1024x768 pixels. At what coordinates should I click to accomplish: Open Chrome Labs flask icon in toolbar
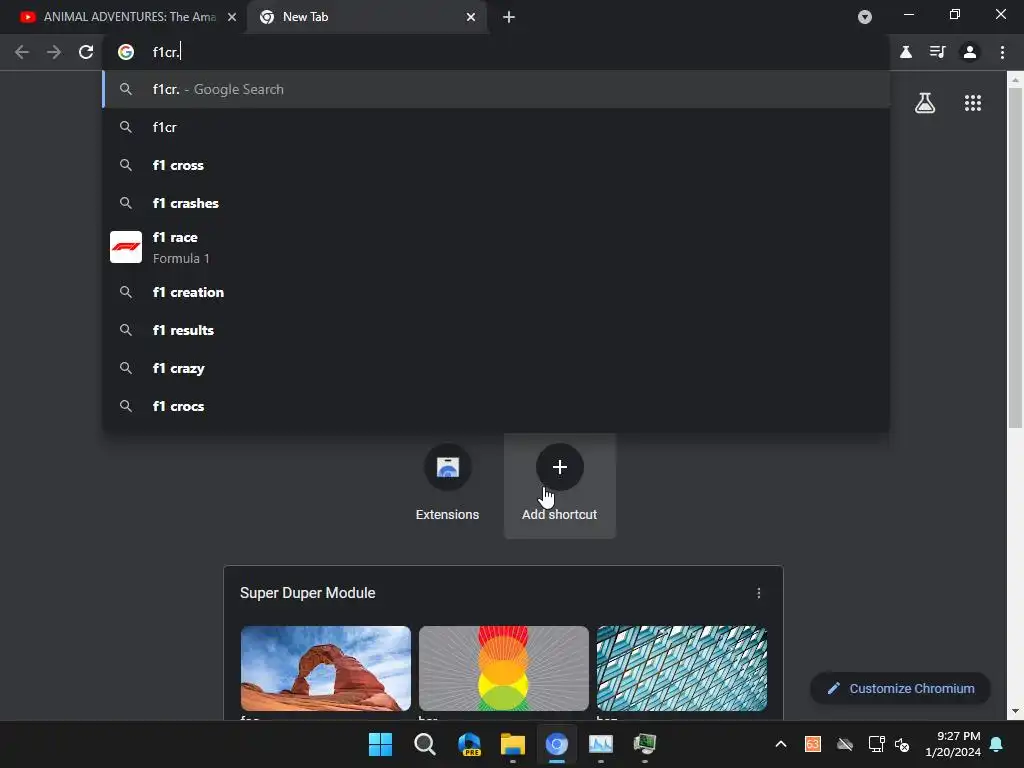click(x=906, y=52)
